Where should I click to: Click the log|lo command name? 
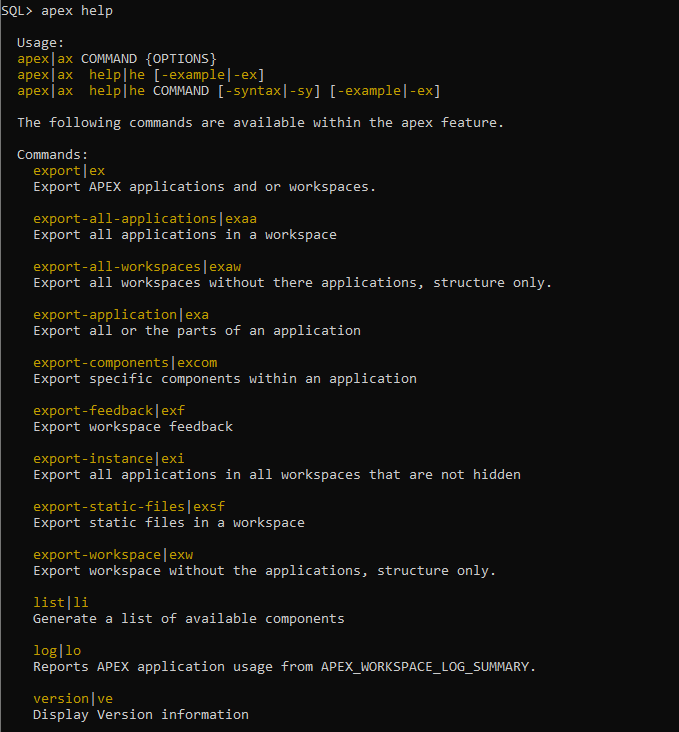pyautogui.click(x=57, y=651)
